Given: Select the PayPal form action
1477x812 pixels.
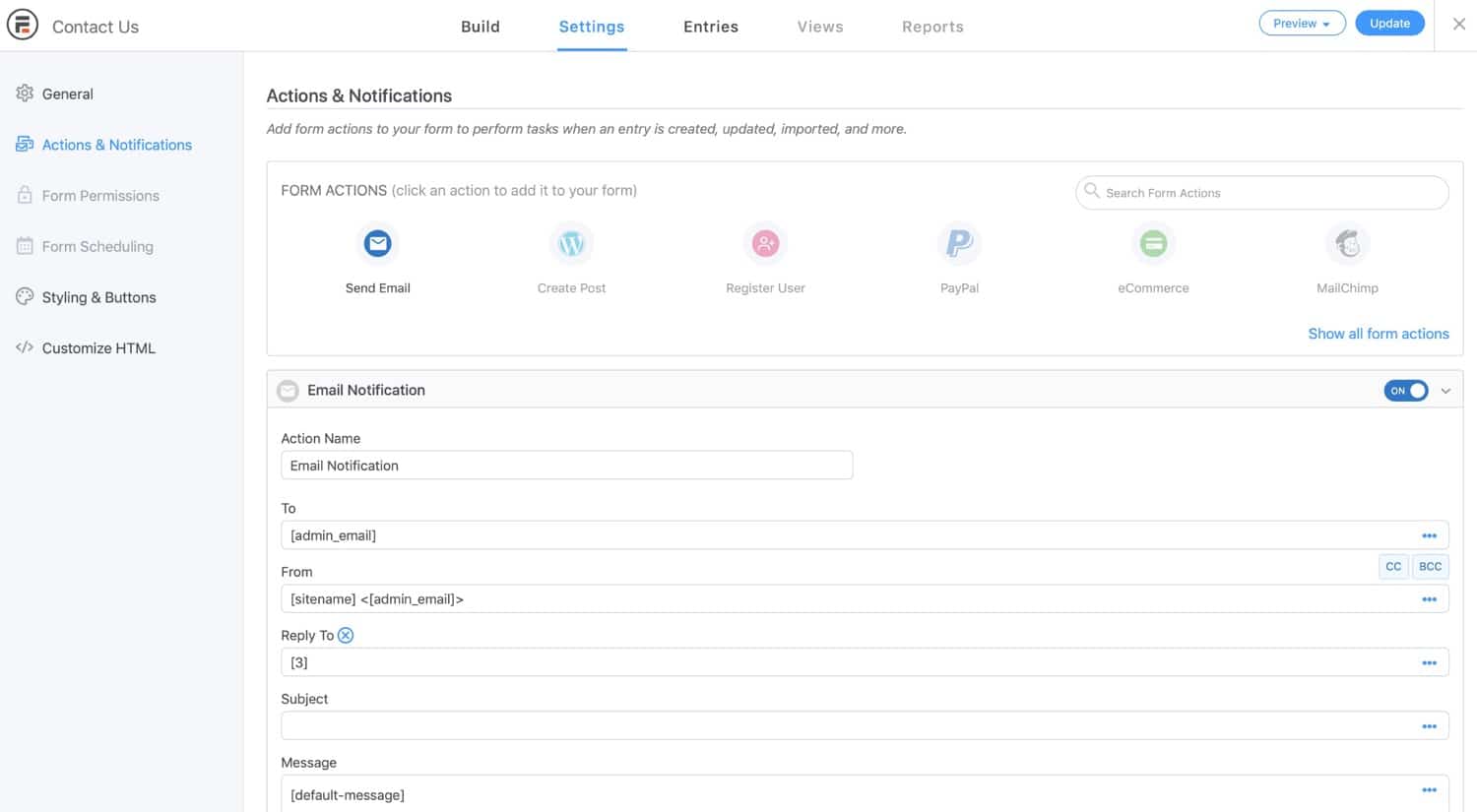Looking at the screenshot, I should pos(959,256).
